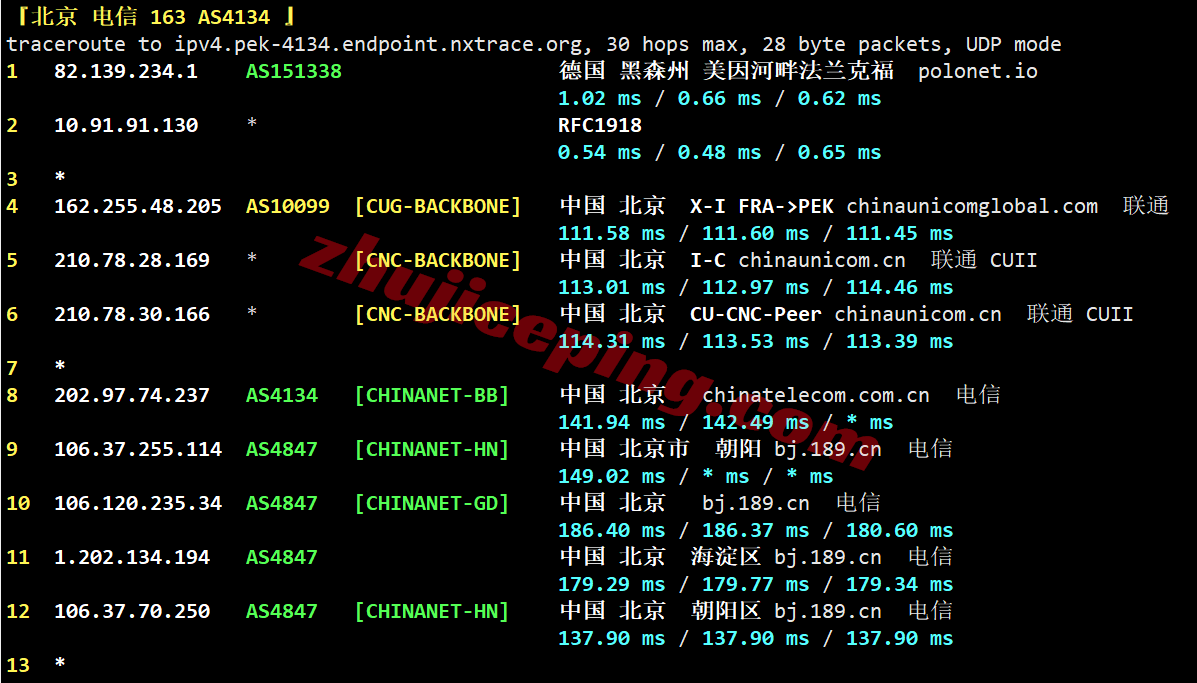Viewport: 1197px width, 683px height.
Task: Click AS10099 in hop 4
Action: tap(288, 207)
